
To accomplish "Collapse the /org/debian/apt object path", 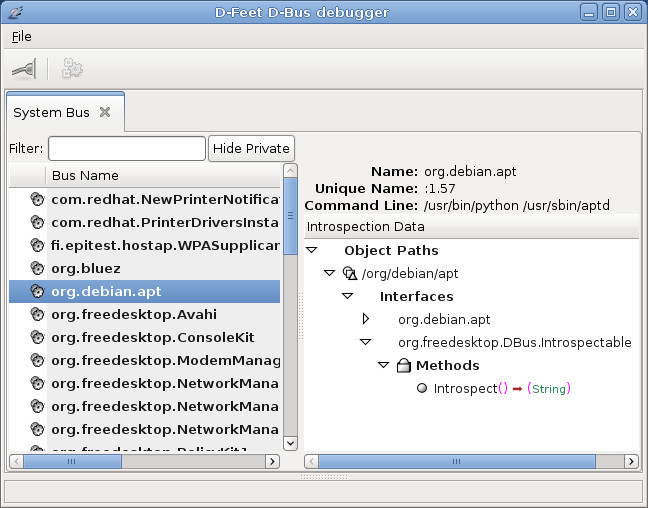I will [329, 273].
